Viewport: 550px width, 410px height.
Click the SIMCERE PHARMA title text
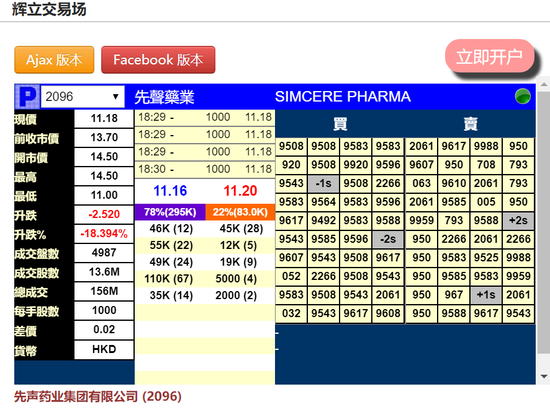343,97
